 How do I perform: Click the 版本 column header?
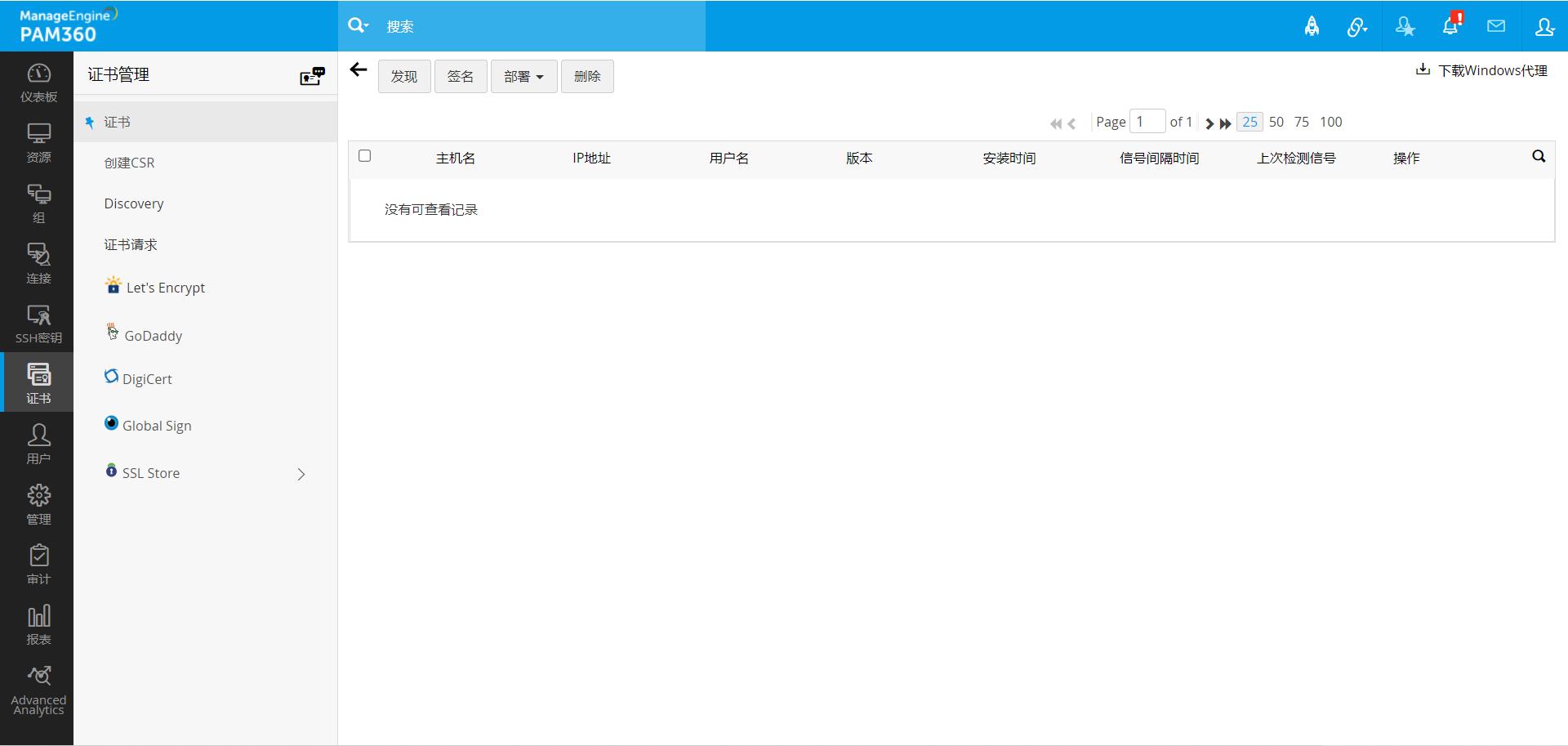859,158
